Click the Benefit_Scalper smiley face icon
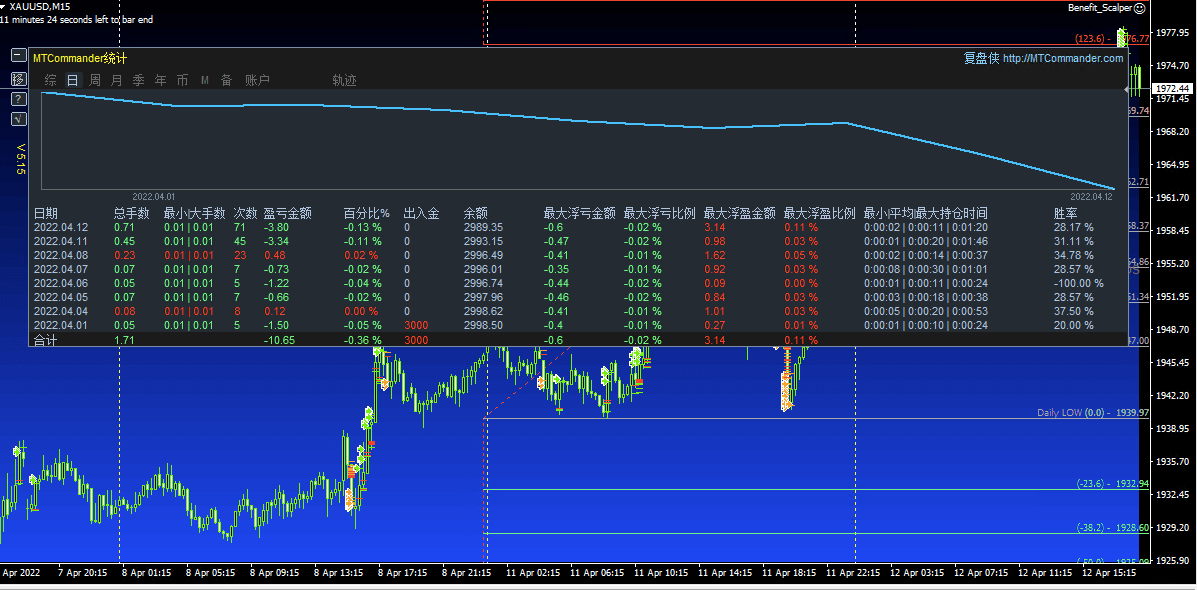This screenshot has width=1197, height=590. (x=1140, y=8)
